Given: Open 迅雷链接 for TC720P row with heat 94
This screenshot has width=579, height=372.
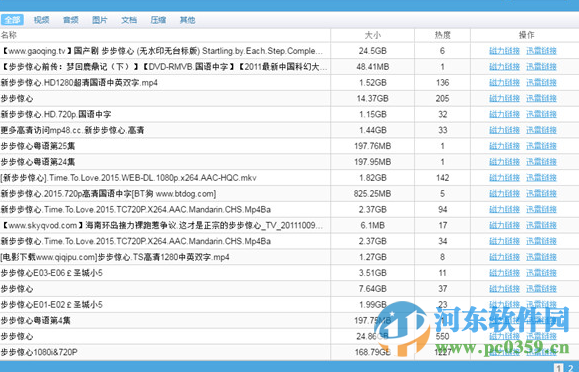Looking at the screenshot, I should [x=541, y=210].
